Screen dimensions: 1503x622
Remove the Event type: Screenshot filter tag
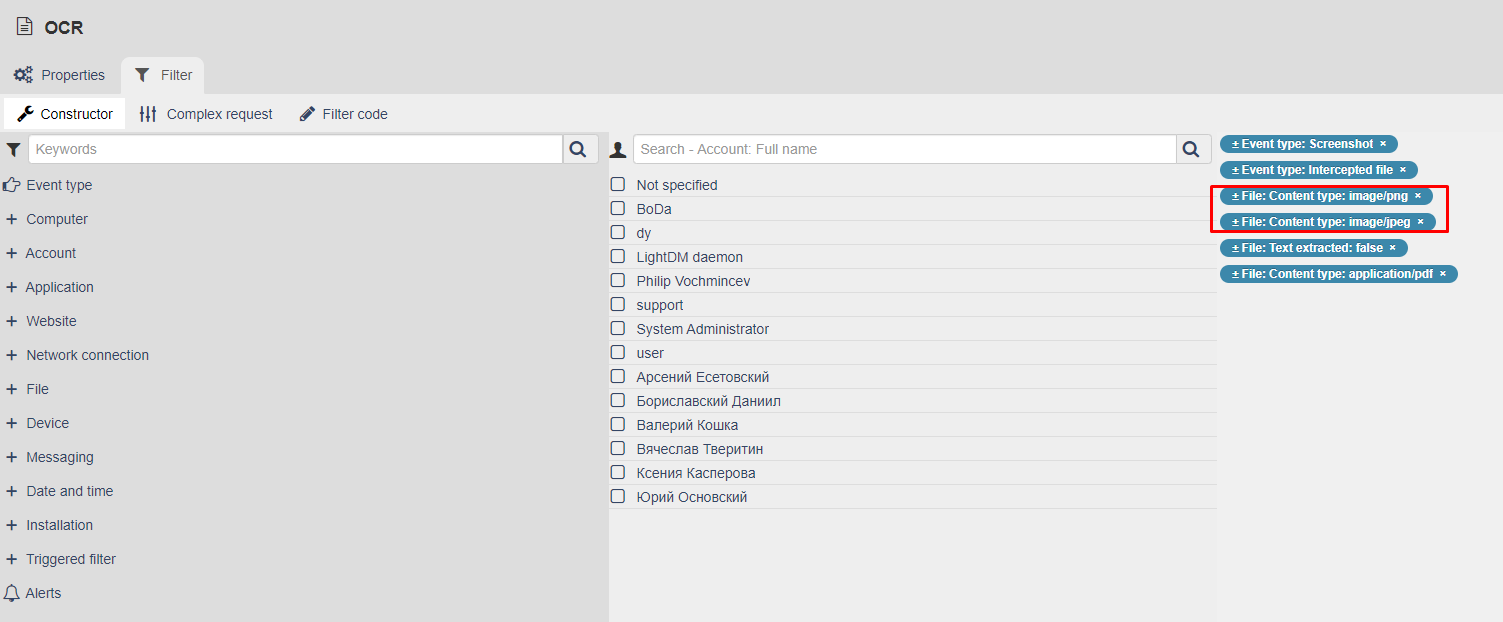[x=1383, y=144]
